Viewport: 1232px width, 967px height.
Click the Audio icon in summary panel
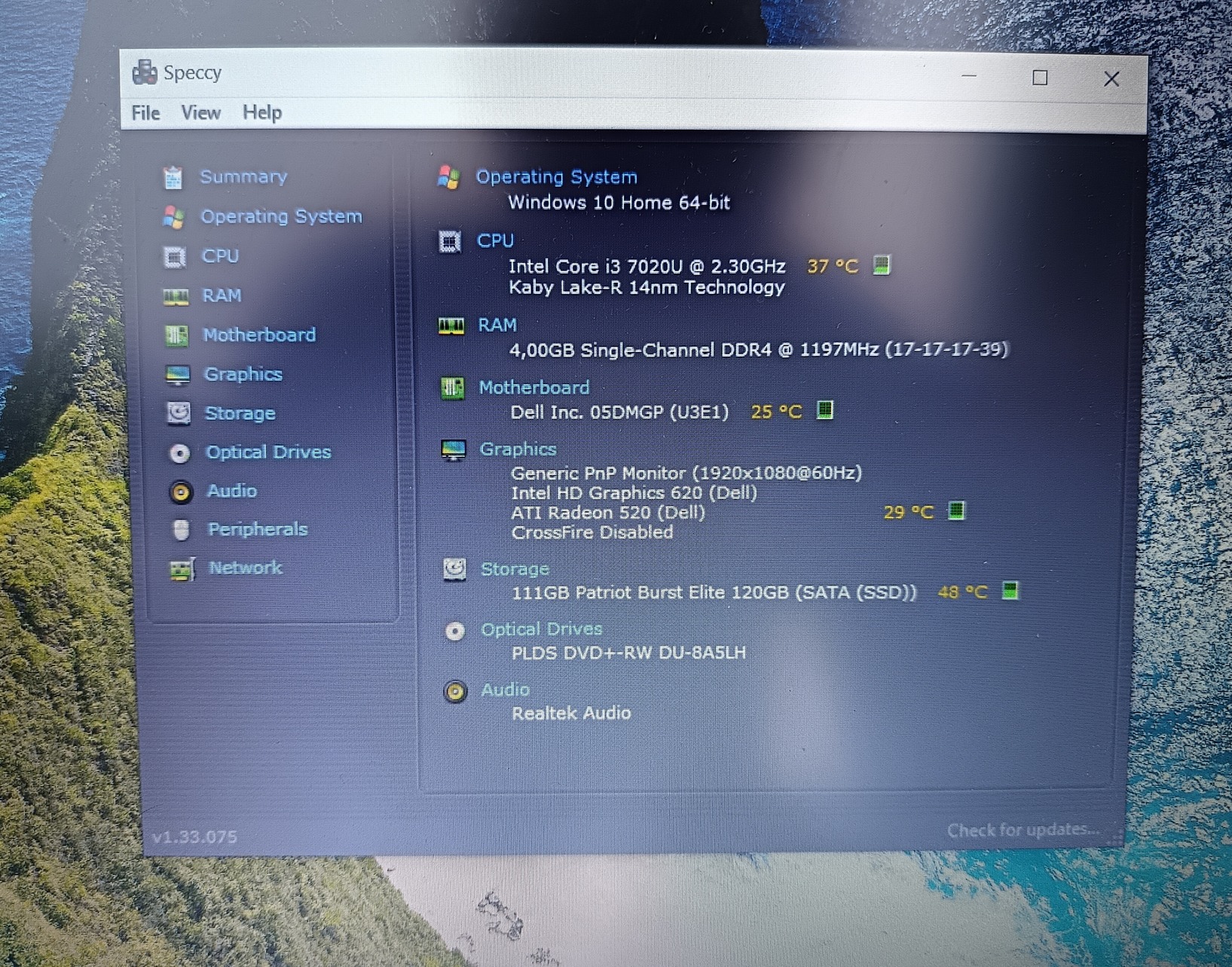pyautogui.click(x=455, y=691)
